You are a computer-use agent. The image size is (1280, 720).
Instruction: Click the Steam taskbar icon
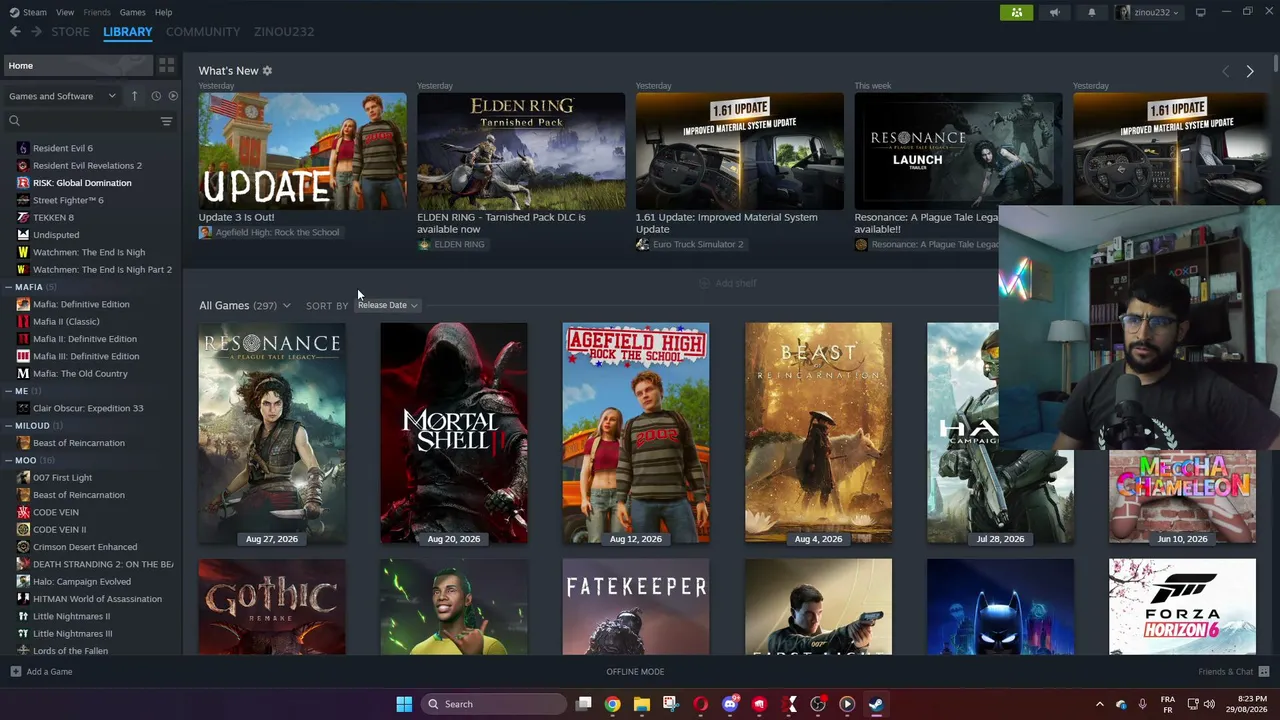(x=876, y=704)
